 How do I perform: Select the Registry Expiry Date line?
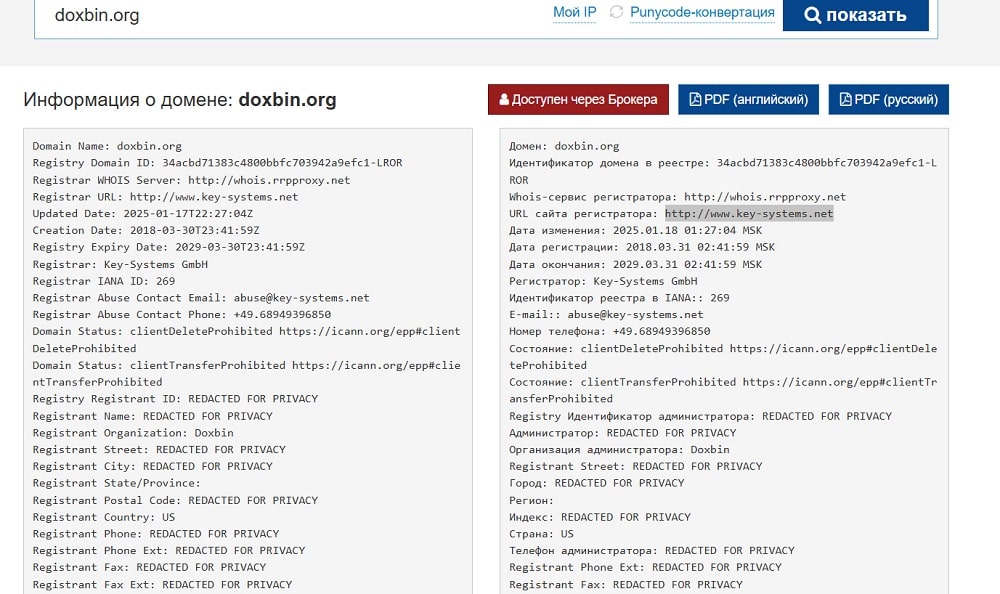coord(169,247)
